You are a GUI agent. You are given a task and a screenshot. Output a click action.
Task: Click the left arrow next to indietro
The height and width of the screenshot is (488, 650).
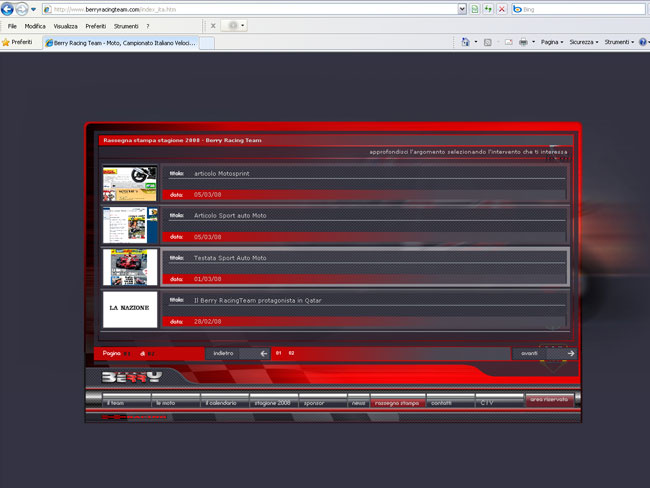point(264,354)
